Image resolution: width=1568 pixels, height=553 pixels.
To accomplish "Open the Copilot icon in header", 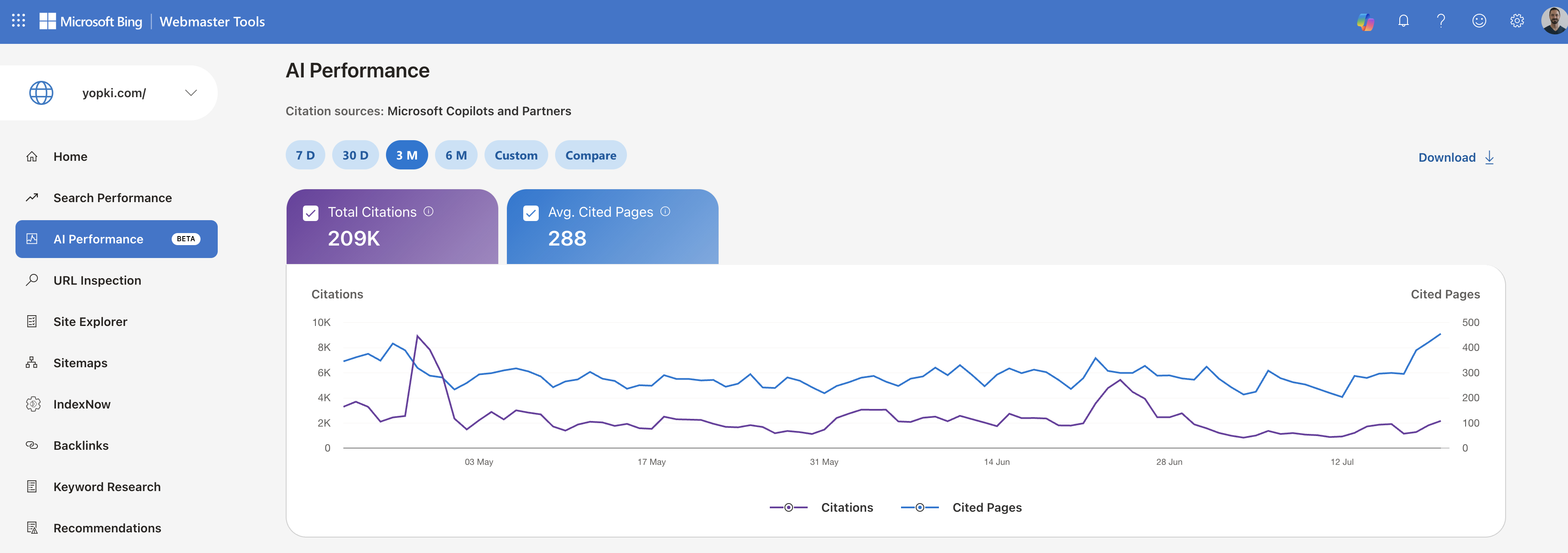I will [1365, 22].
